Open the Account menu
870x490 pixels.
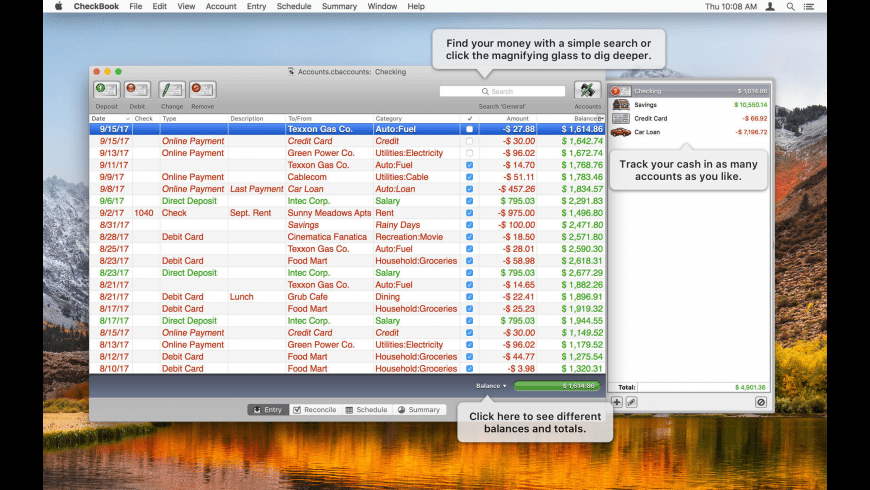coord(221,7)
